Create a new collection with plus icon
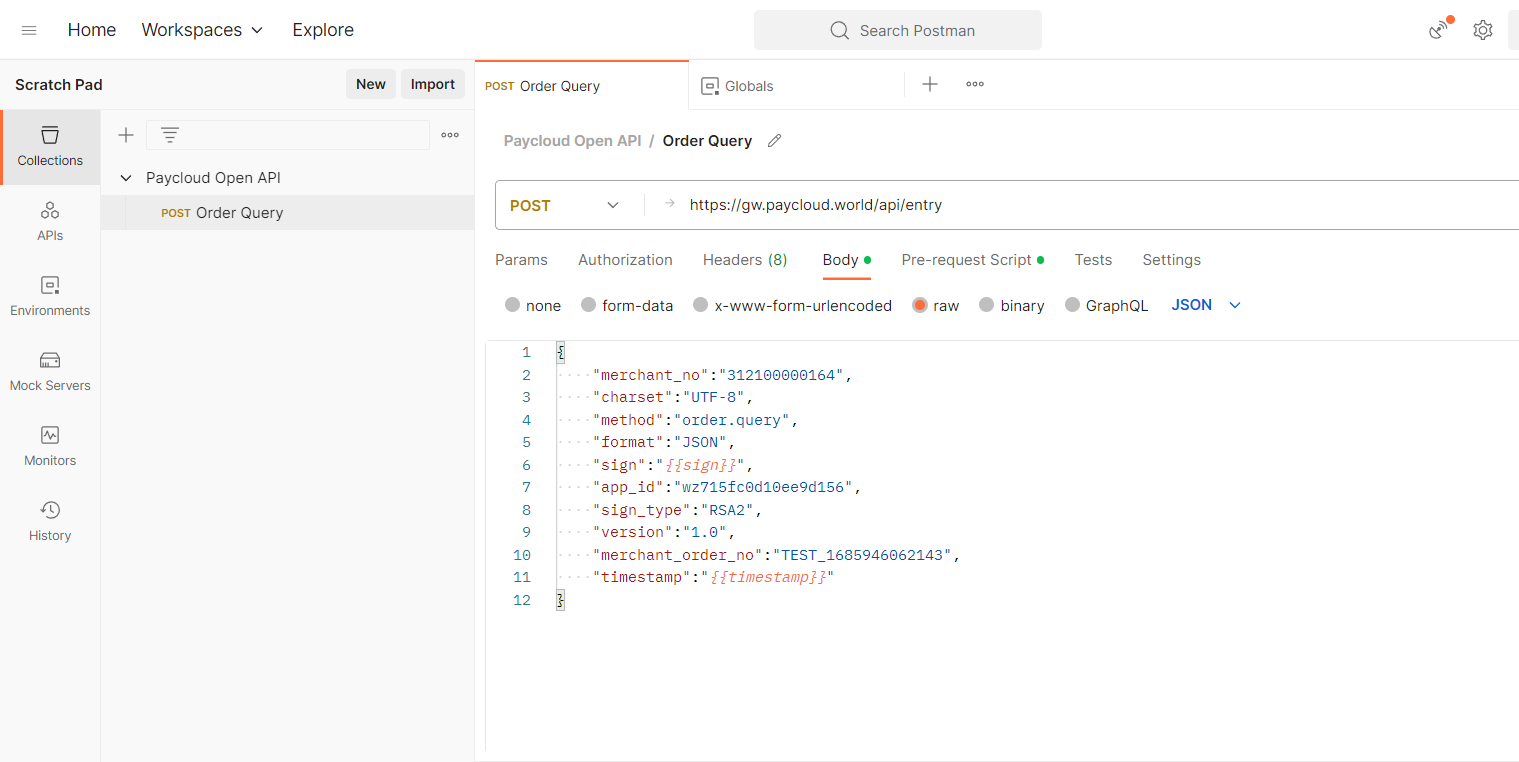Viewport: 1519px width, 762px height. point(126,135)
